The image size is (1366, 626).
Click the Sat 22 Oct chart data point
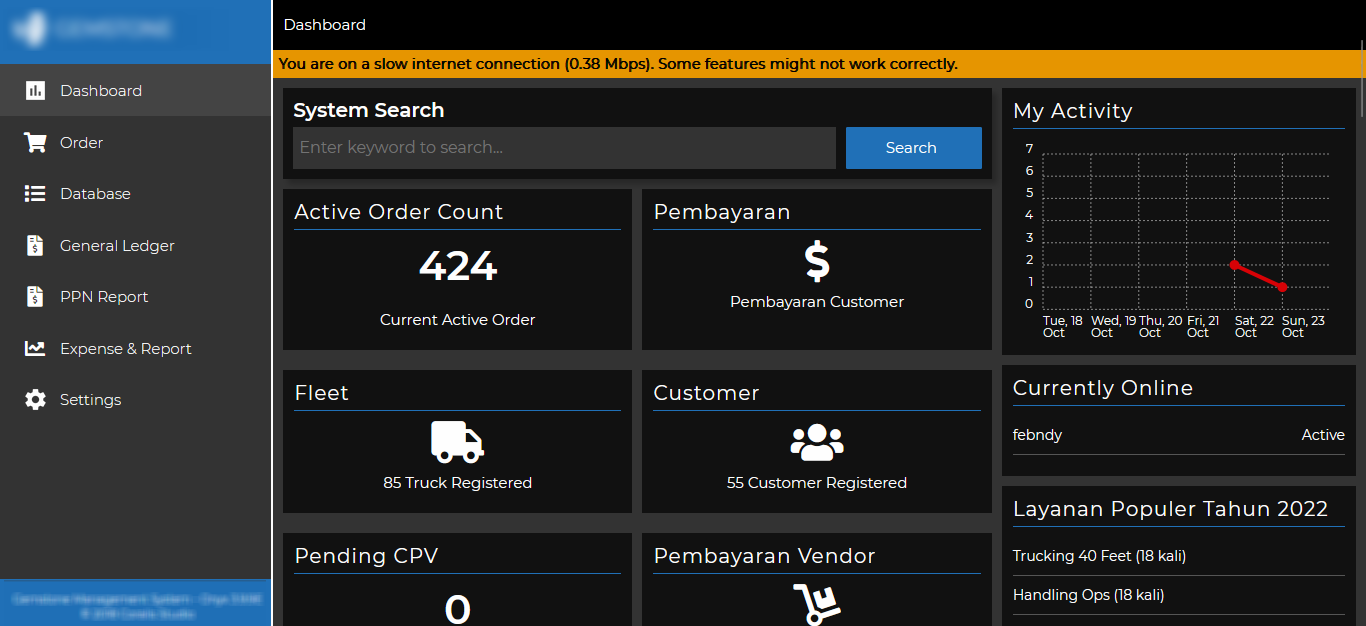coord(1235,265)
